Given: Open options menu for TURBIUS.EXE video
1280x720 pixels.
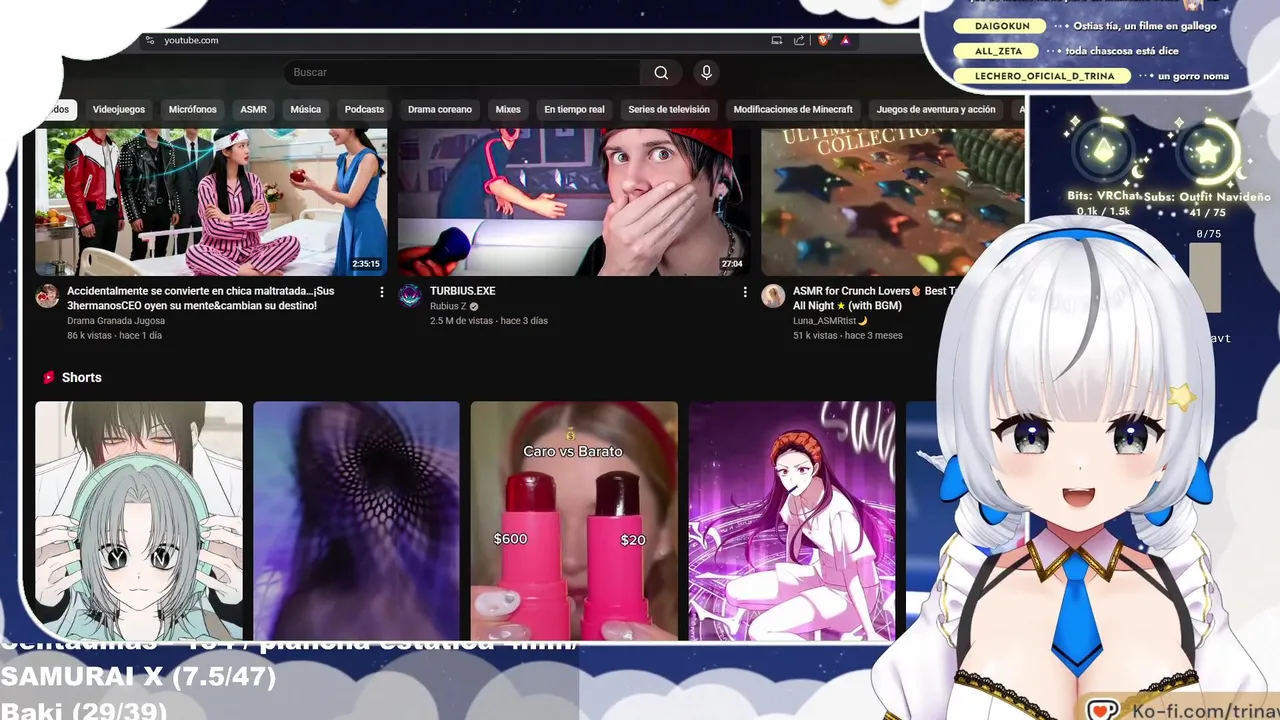Looking at the screenshot, I should click(x=744, y=292).
